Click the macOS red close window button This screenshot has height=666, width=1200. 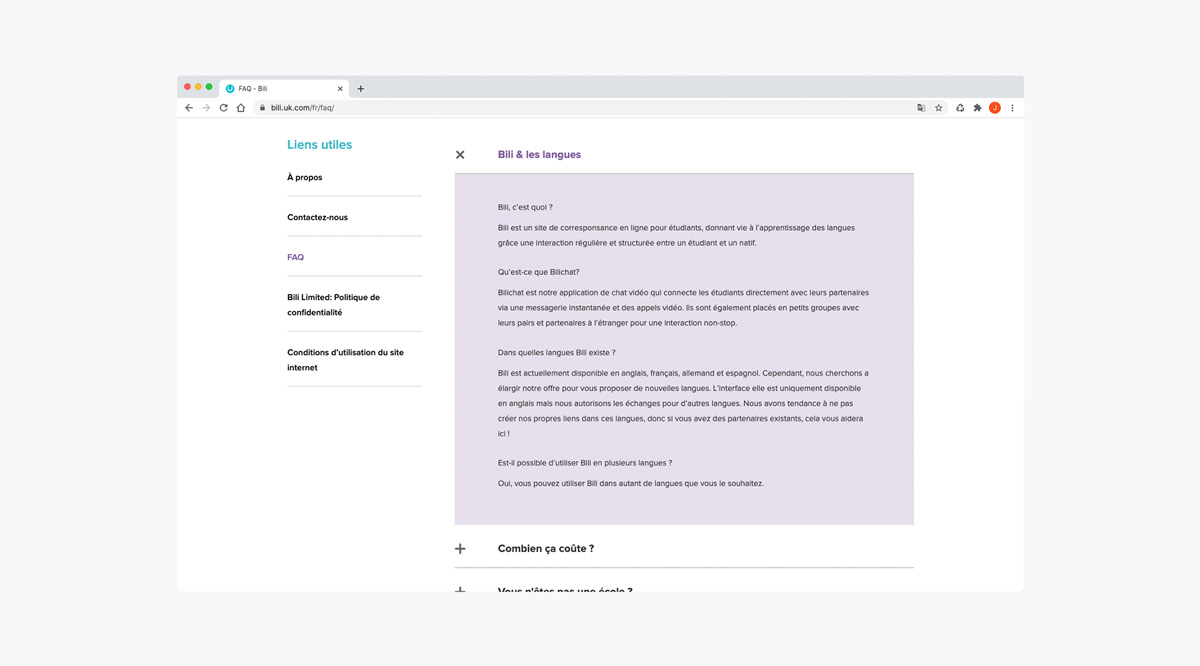click(187, 87)
